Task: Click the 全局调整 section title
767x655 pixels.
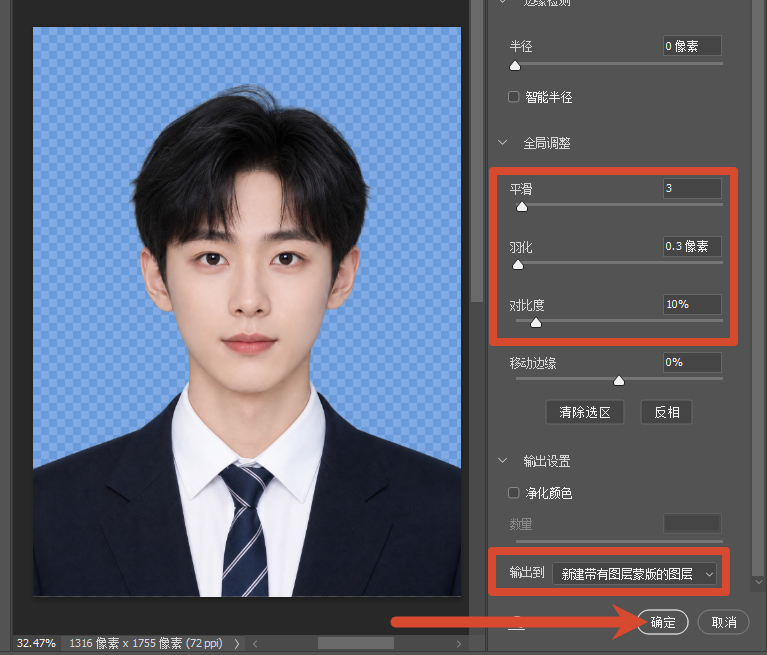Action: (x=547, y=143)
